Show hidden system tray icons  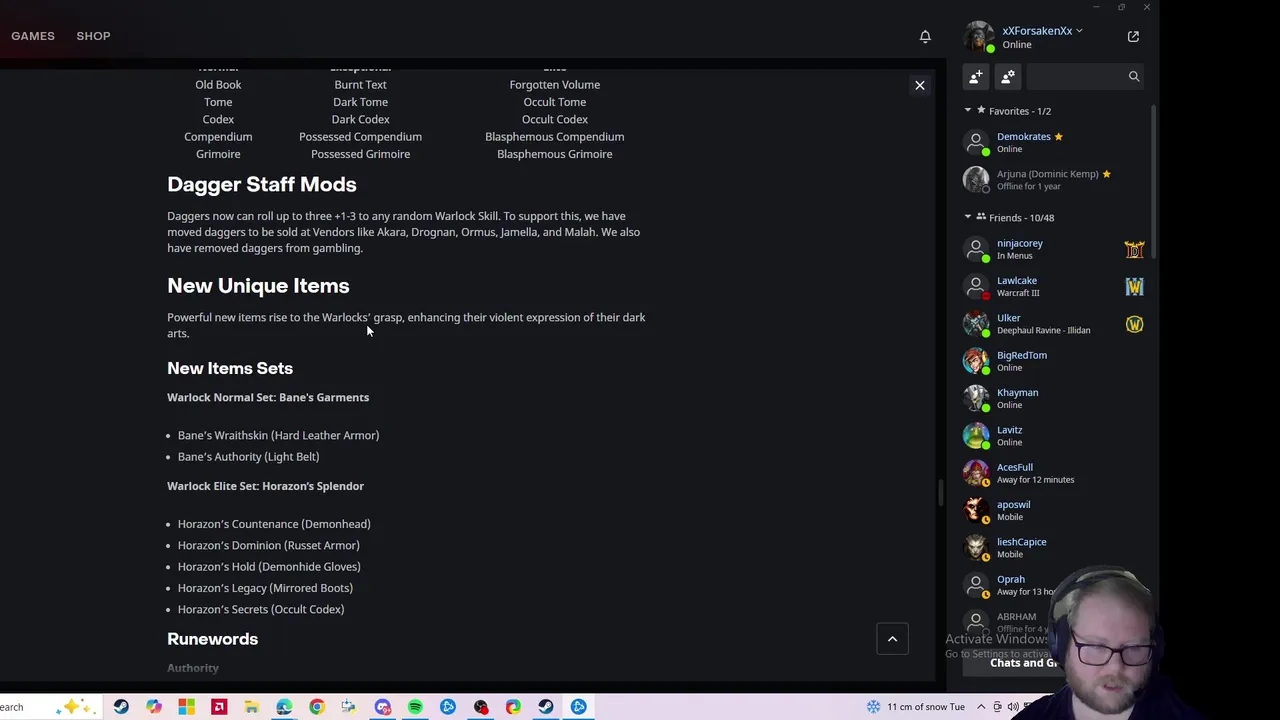pos(981,707)
